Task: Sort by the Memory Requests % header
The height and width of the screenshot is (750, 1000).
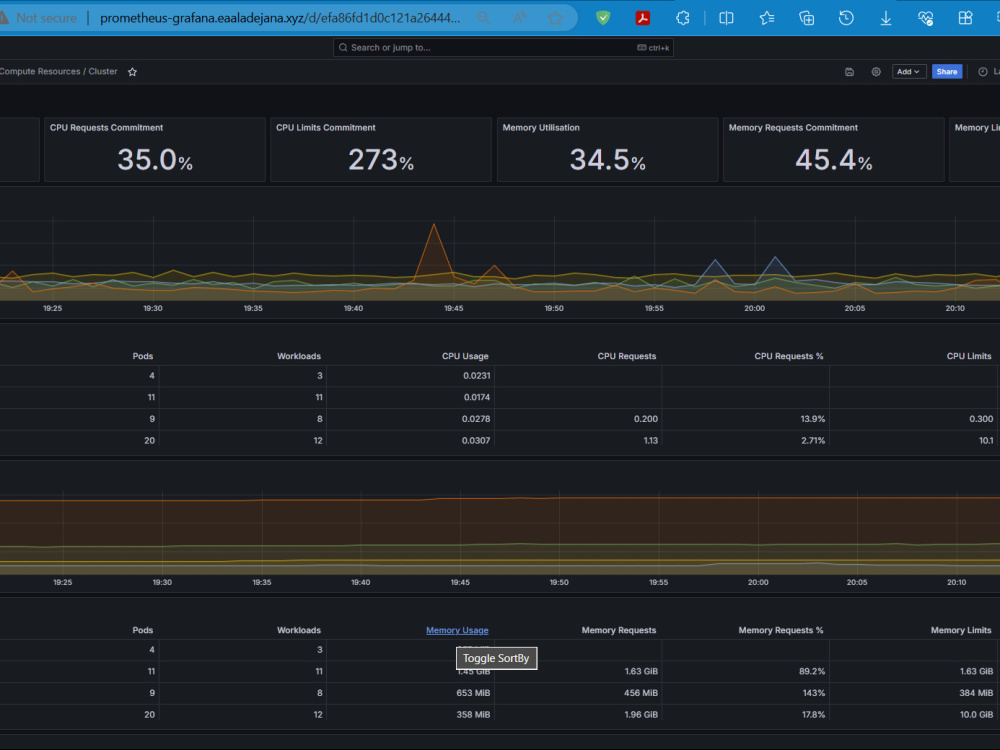Action: coord(781,630)
